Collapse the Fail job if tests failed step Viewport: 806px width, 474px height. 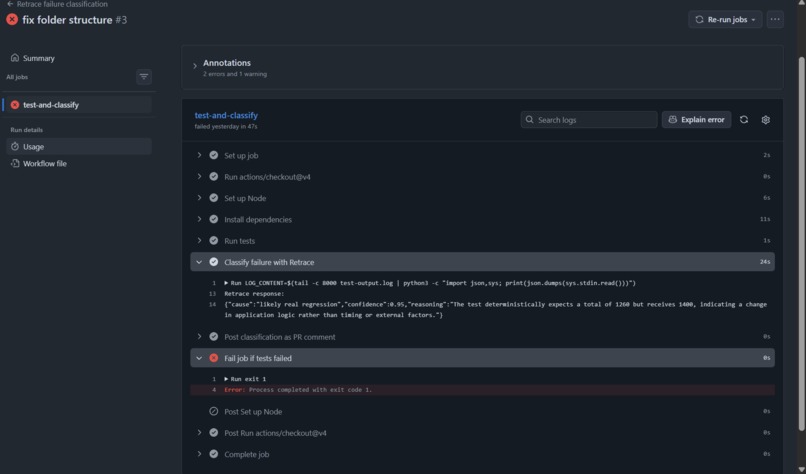pyautogui.click(x=199, y=358)
